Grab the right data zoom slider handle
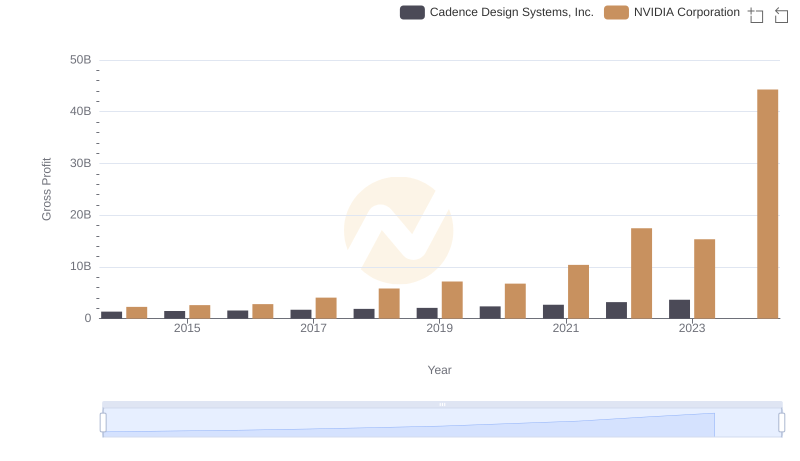 tap(782, 423)
